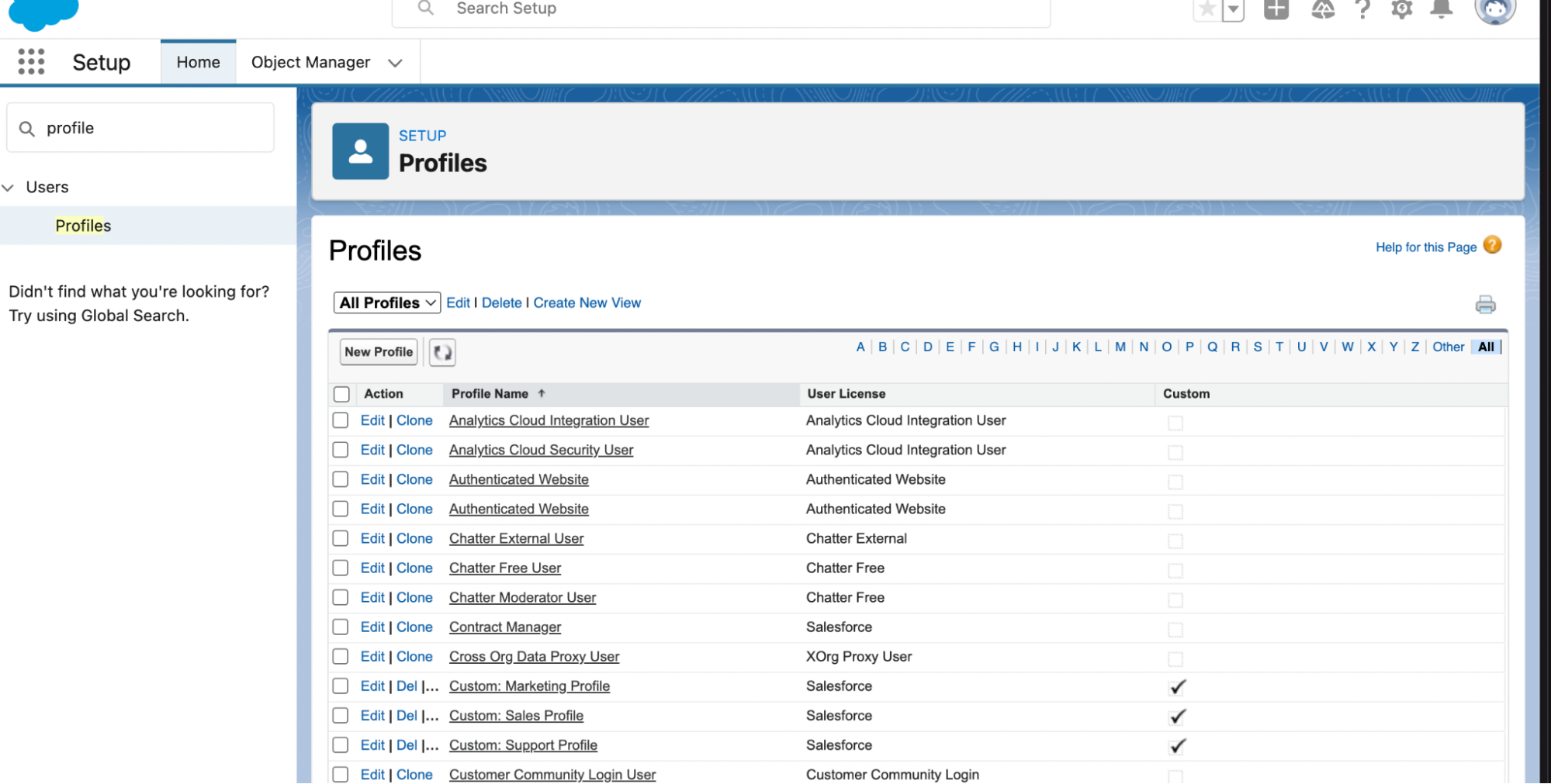Click the printable view printer icon
1551x784 pixels.
point(1485,305)
